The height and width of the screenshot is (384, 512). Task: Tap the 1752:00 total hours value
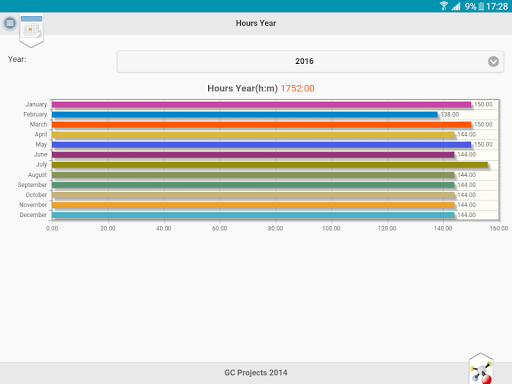point(297,88)
